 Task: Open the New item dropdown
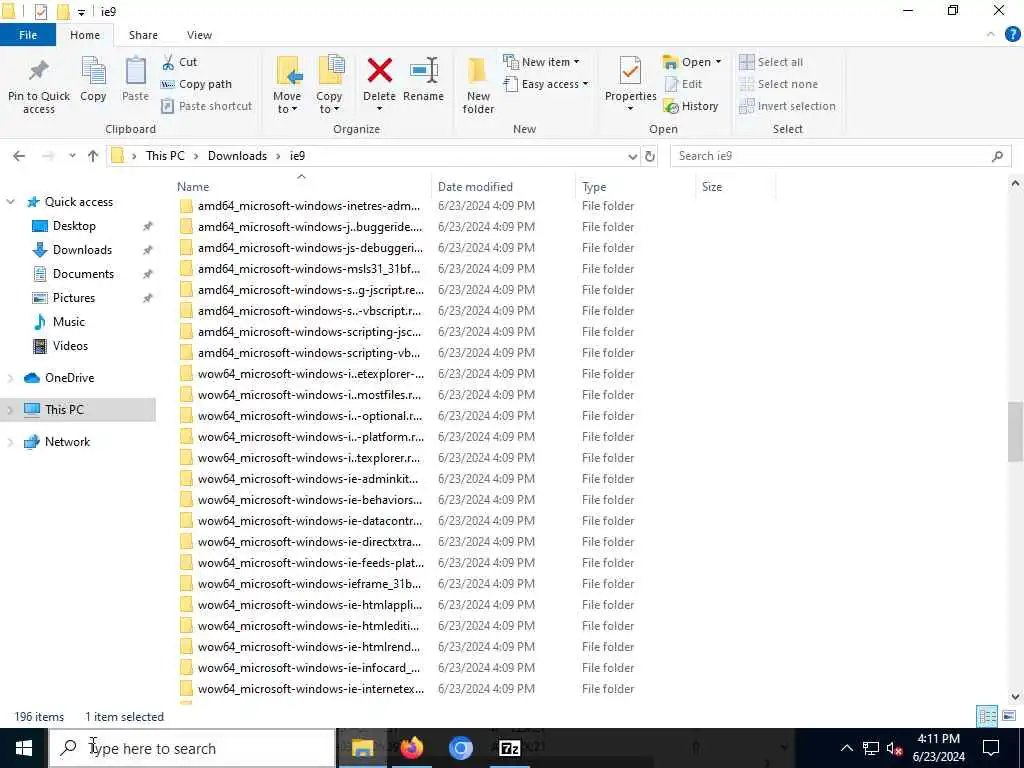[541, 62]
